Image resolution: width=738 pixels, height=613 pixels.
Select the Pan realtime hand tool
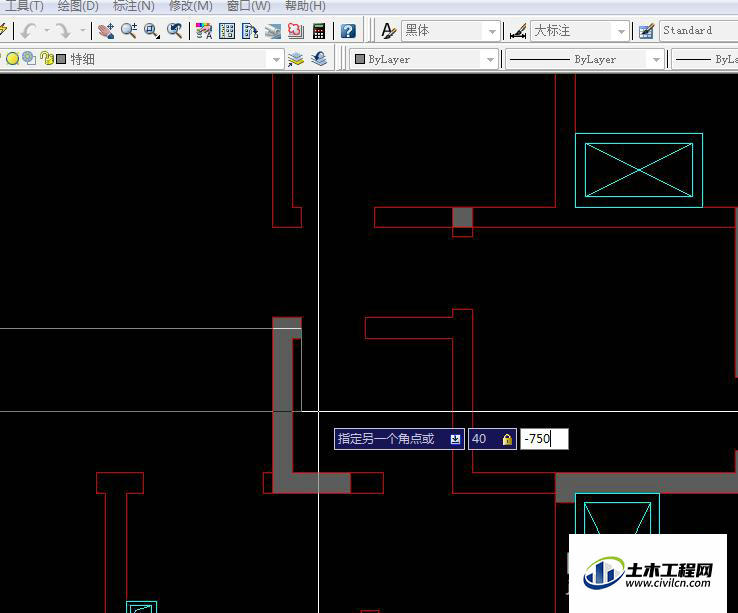[106, 31]
